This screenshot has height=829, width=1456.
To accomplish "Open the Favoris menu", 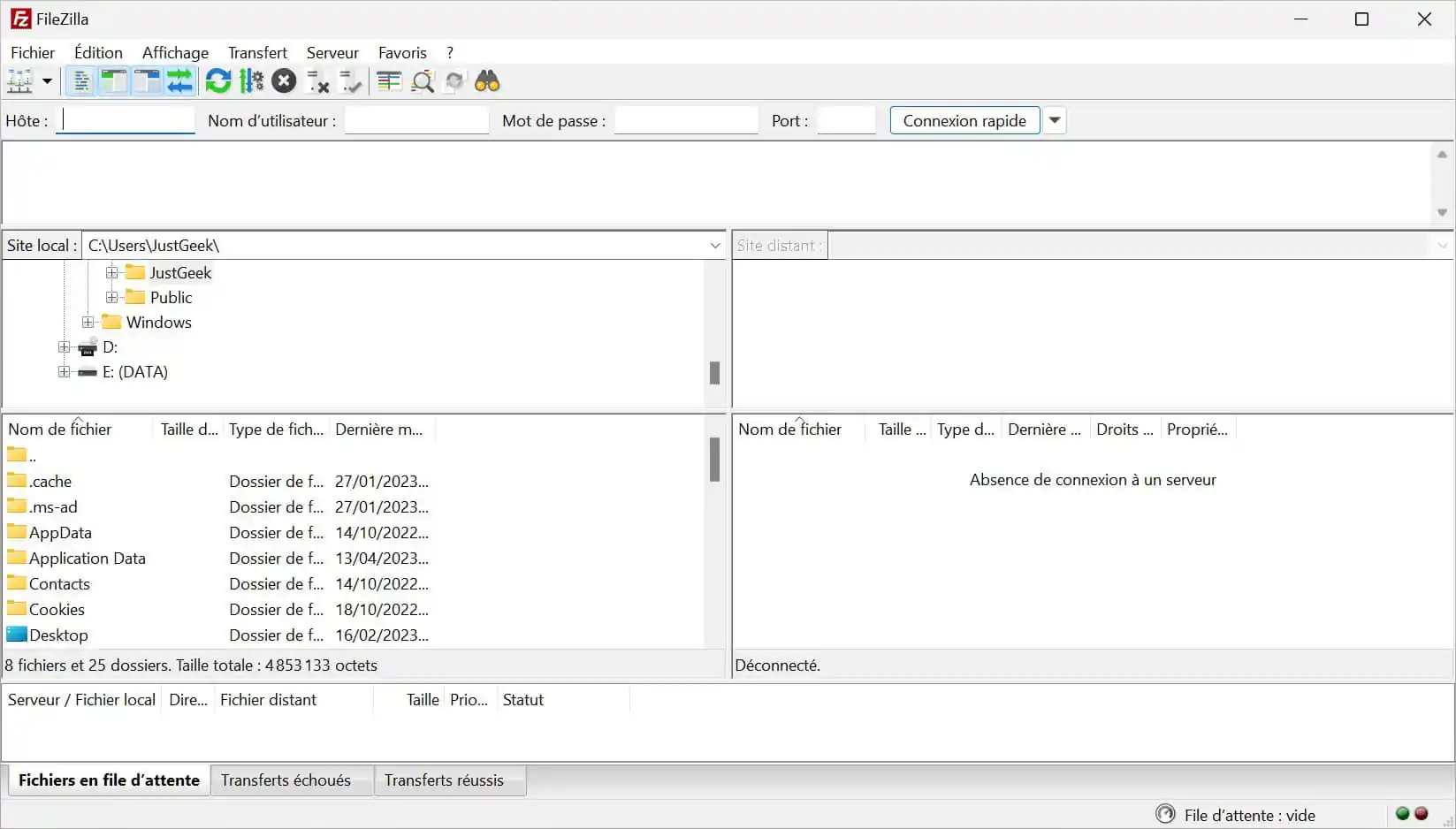I will [402, 53].
